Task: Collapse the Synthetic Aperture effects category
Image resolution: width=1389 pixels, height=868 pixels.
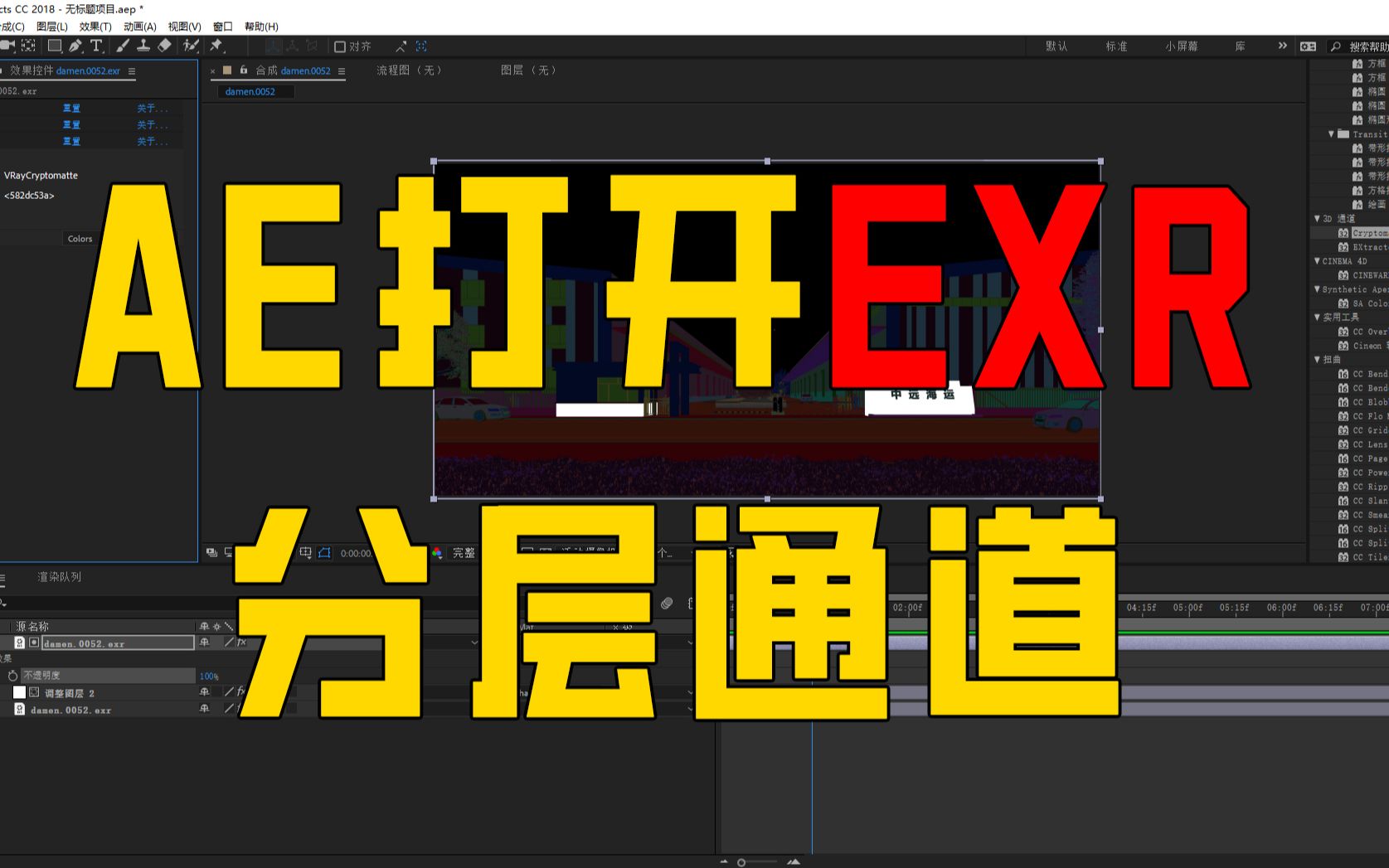Action: point(1318,289)
